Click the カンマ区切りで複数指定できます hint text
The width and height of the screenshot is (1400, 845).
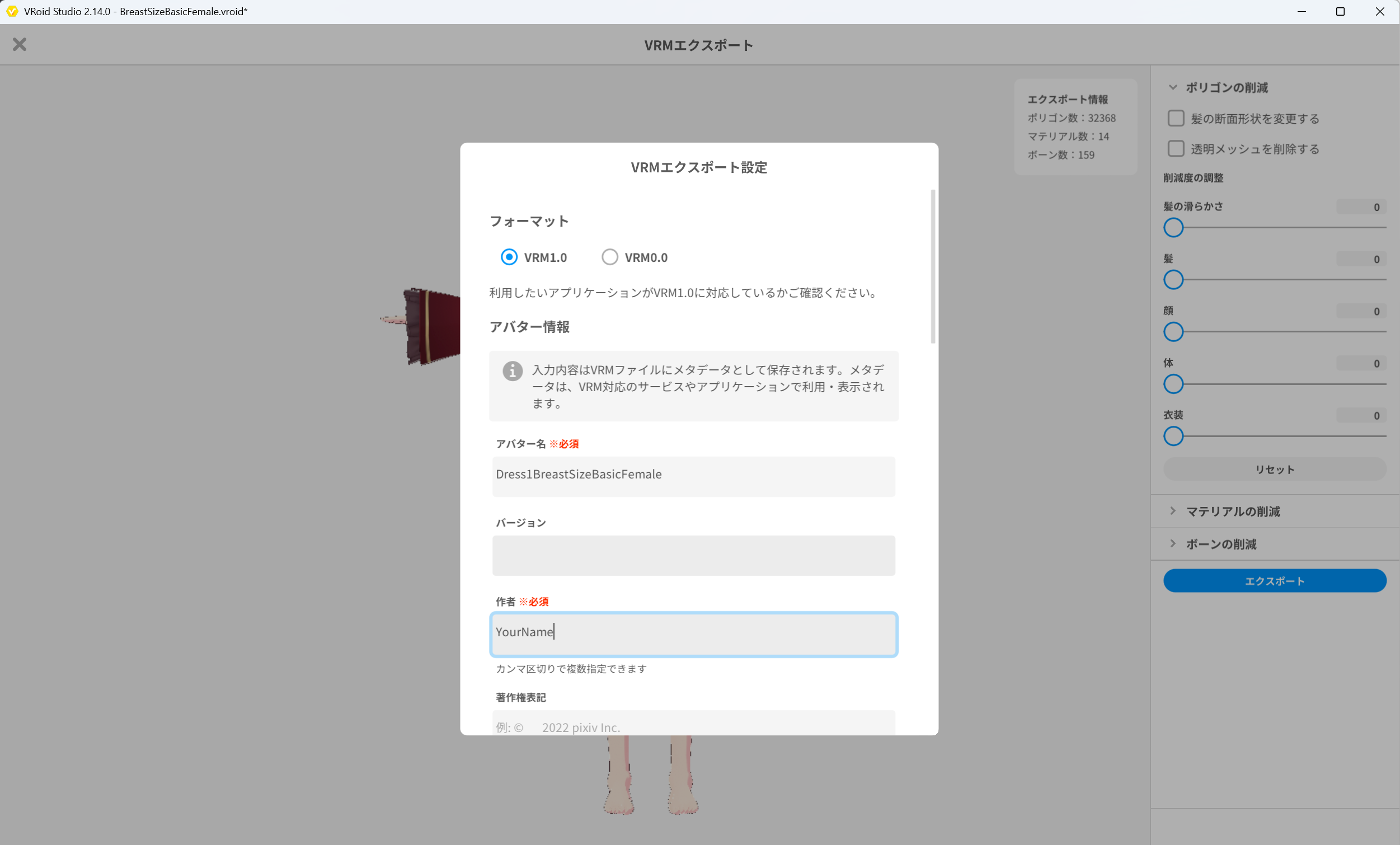click(x=571, y=669)
